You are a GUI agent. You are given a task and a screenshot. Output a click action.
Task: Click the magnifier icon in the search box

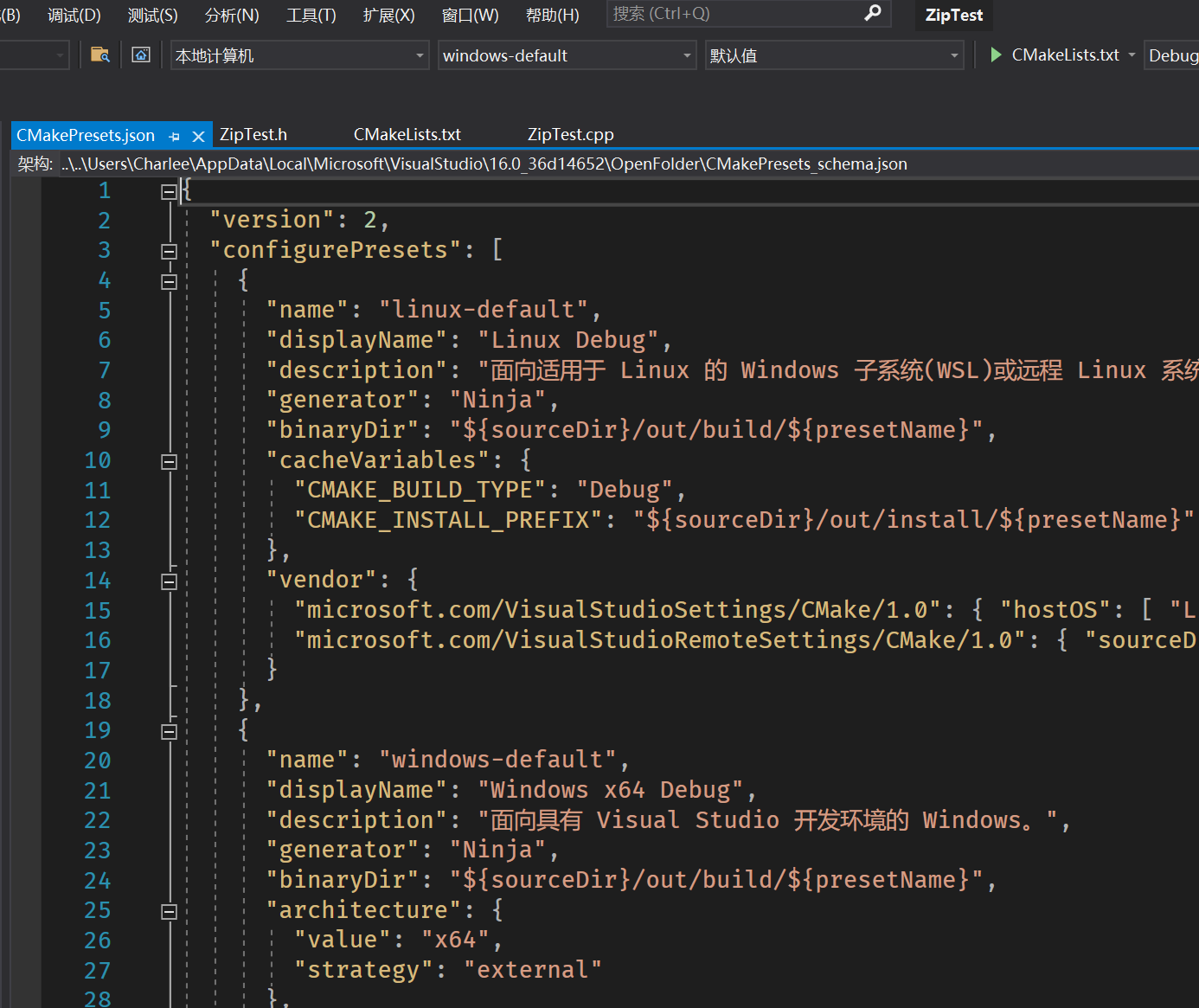(x=873, y=13)
